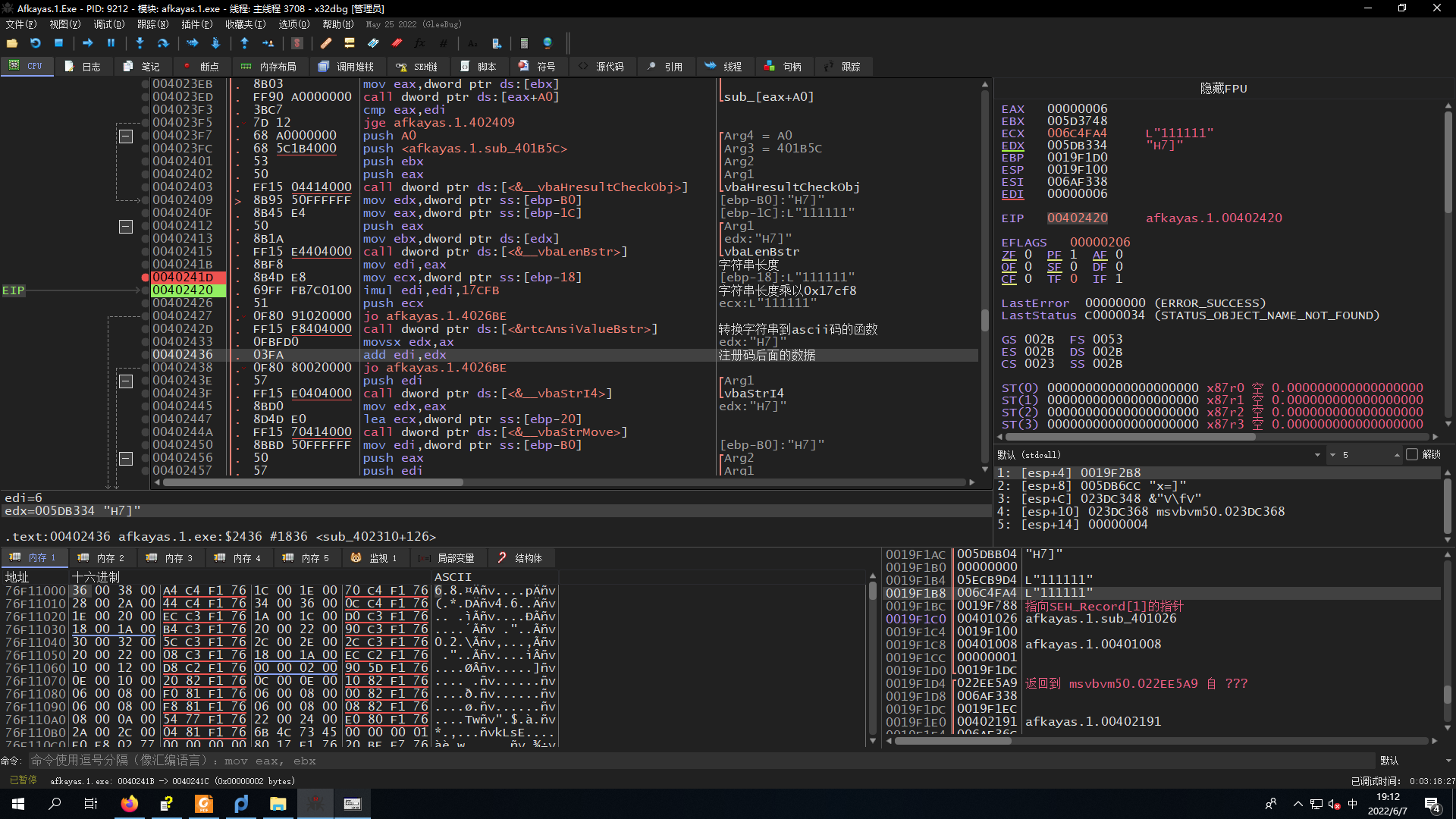
Task: Toggle the ZF flag value
Action: (x=1028, y=255)
